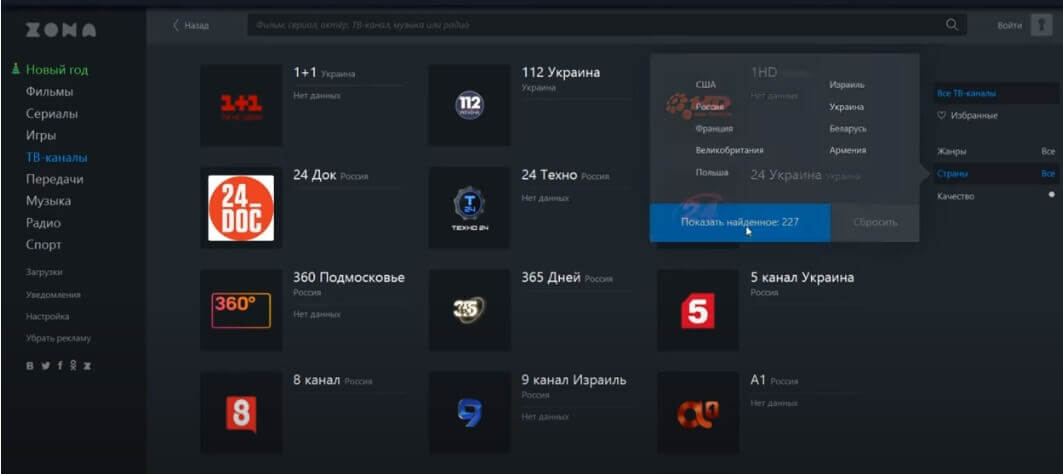1063x474 pixels.
Task: Open the 24 Док channel title
Action: coord(315,175)
